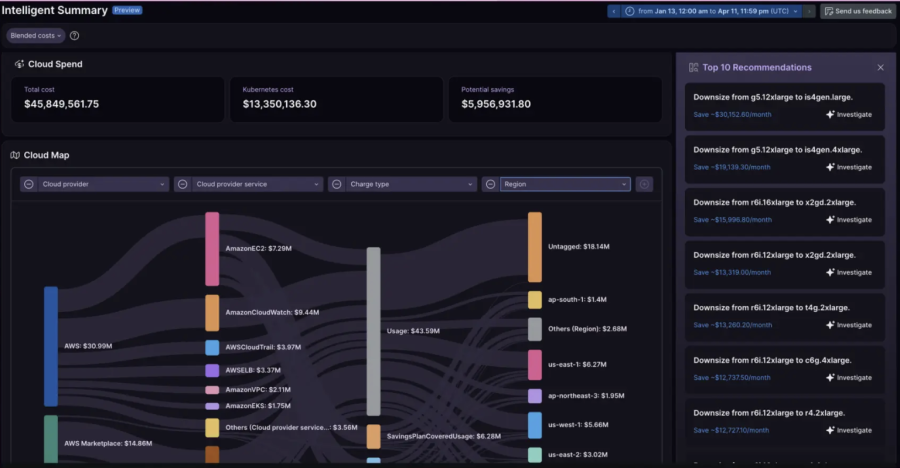Investigate r6i.12xlarge to x2gd.2xlarge recommendation

click(849, 273)
